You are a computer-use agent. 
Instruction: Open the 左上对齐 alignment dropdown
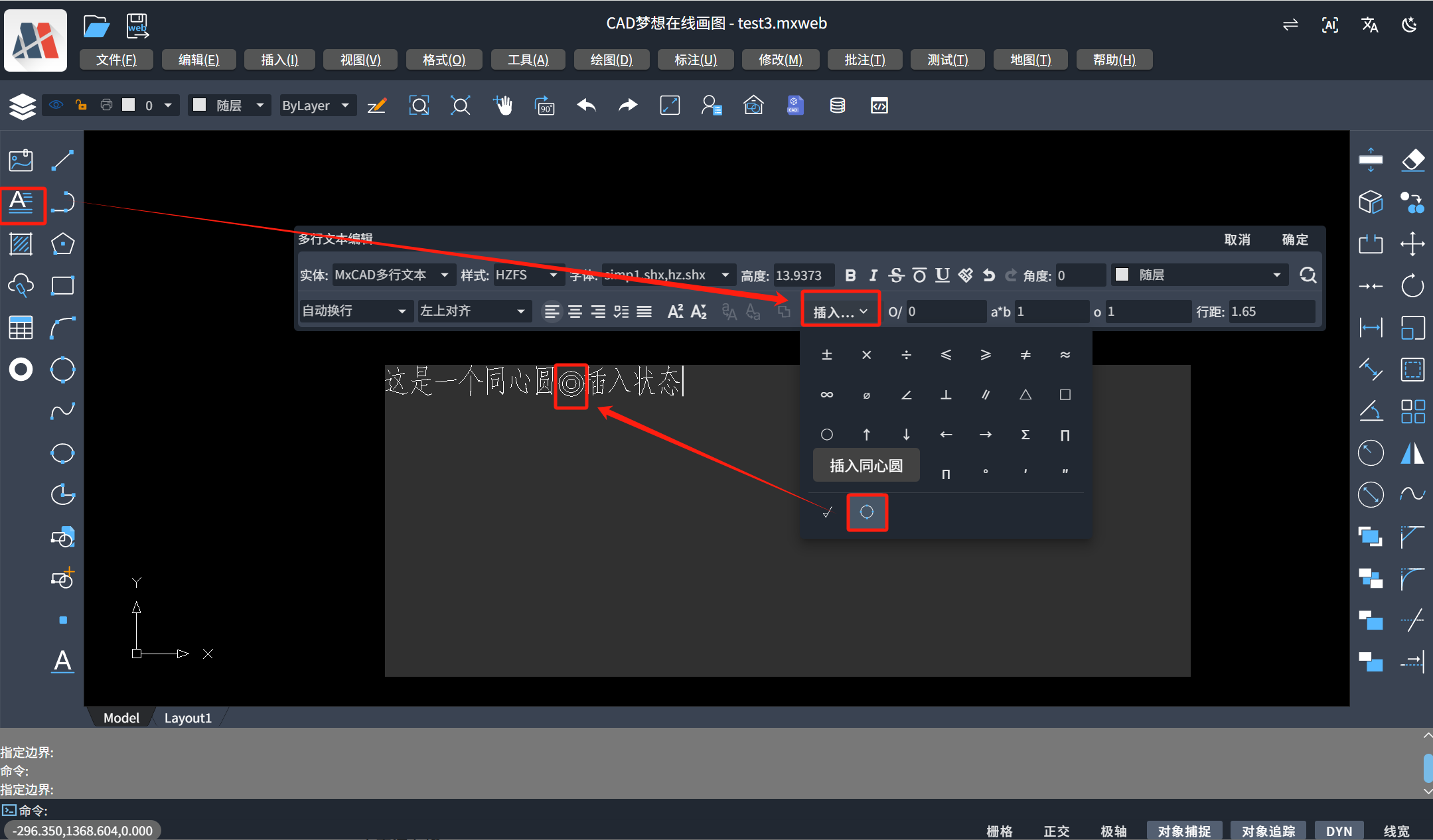(x=473, y=311)
